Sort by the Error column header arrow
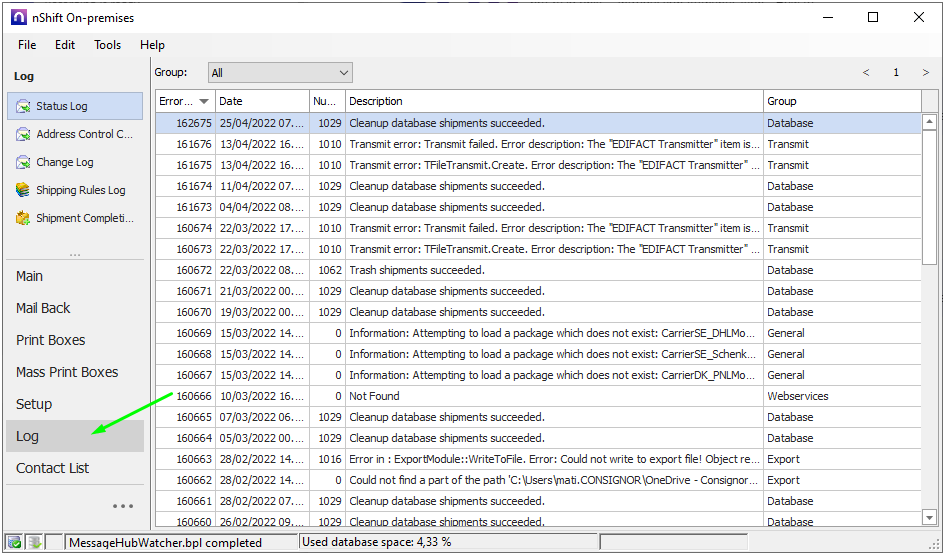The height and width of the screenshot is (556, 946). click(x=204, y=101)
